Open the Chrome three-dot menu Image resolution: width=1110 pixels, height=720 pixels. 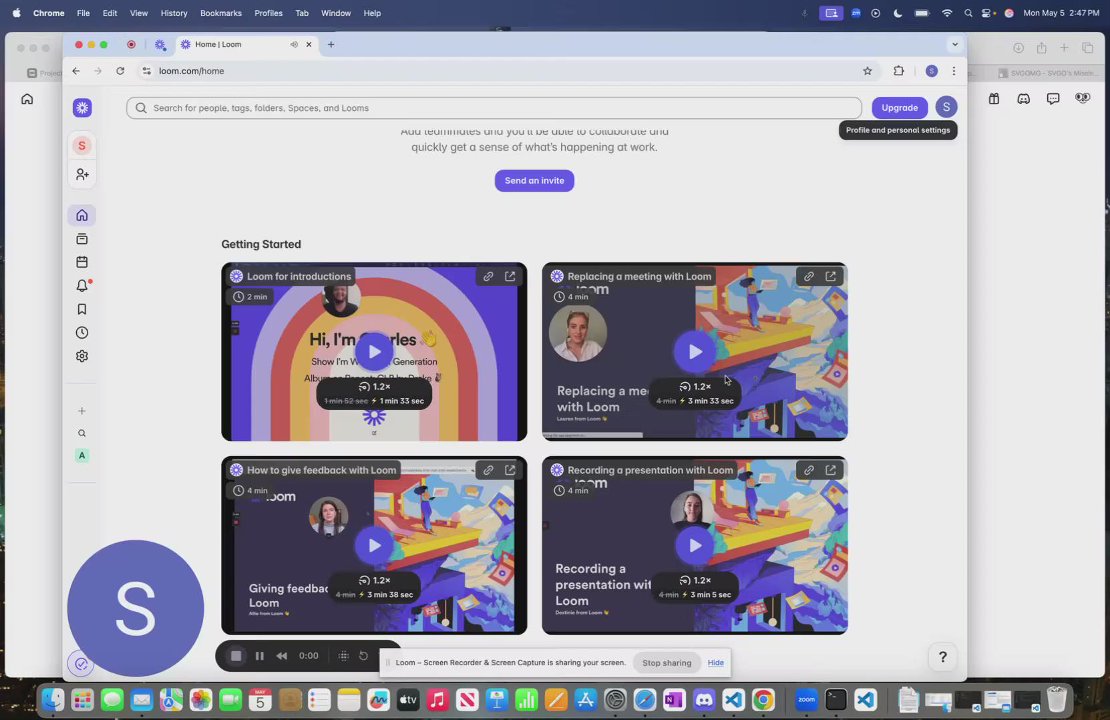pyautogui.click(x=954, y=71)
